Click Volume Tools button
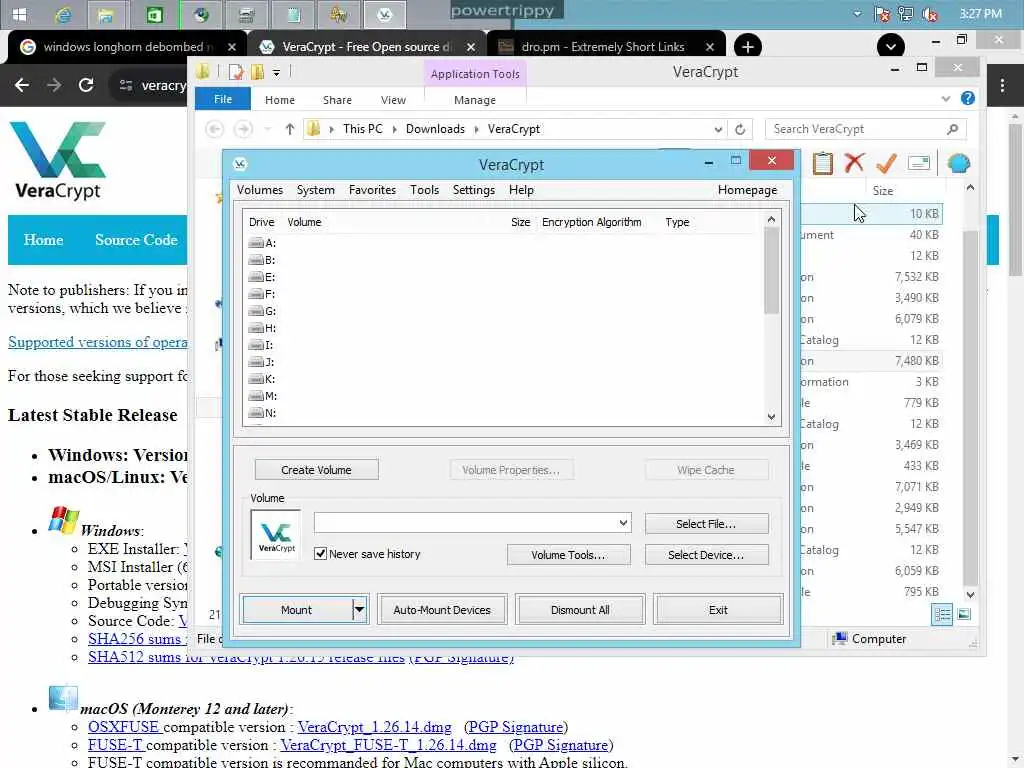 pos(568,555)
